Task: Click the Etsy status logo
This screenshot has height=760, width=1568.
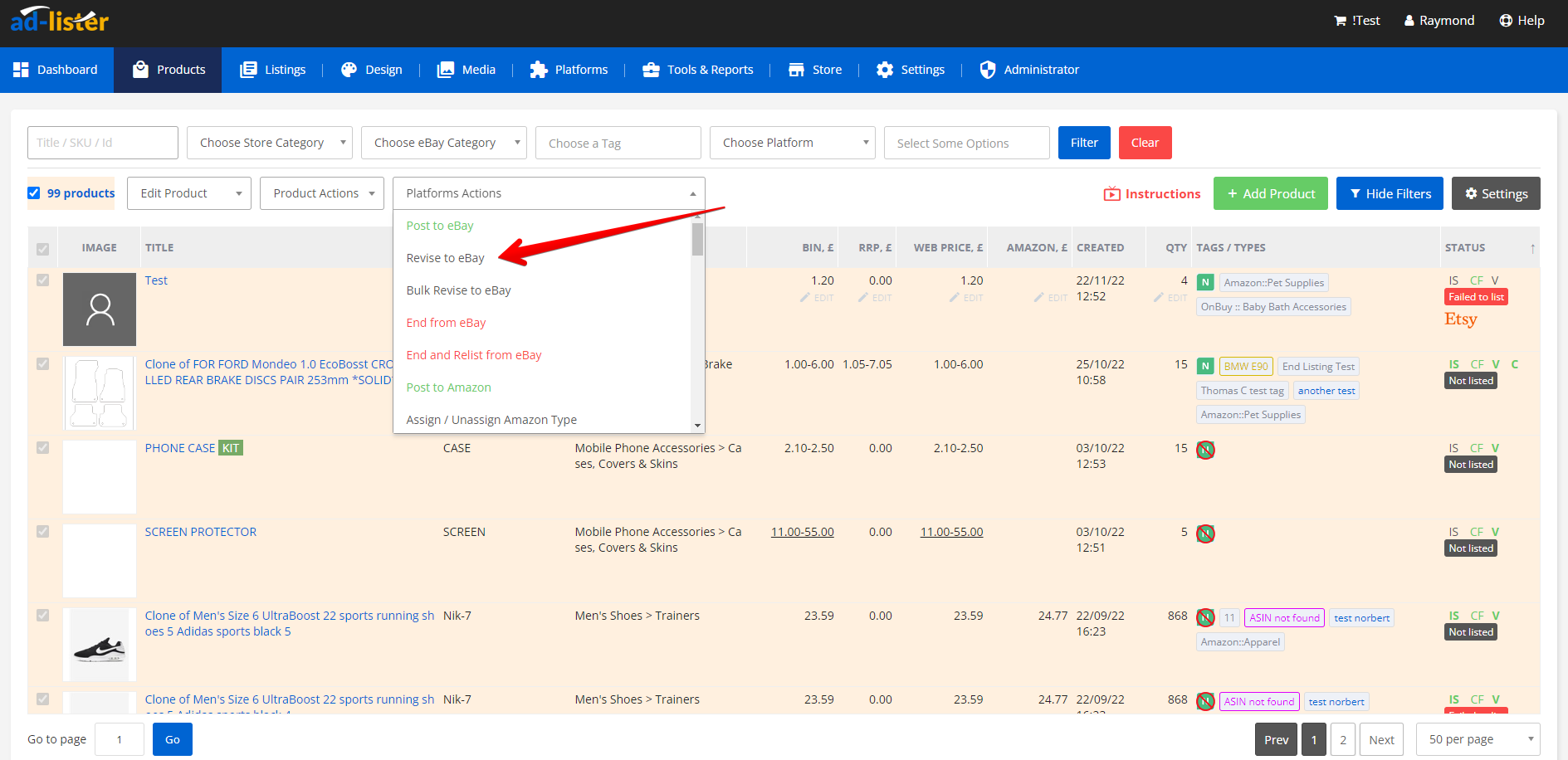Action: [1461, 319]
